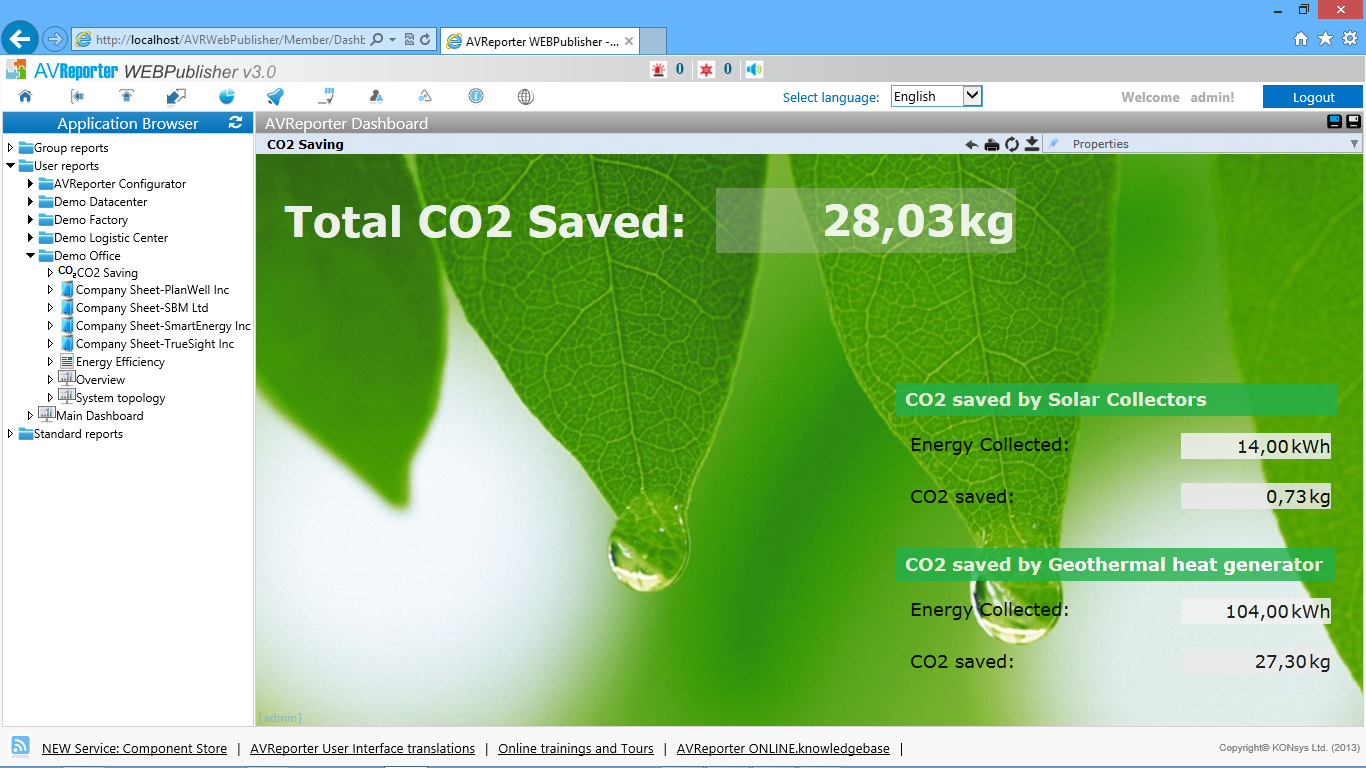Click the Logout button

coord(1313,97)
